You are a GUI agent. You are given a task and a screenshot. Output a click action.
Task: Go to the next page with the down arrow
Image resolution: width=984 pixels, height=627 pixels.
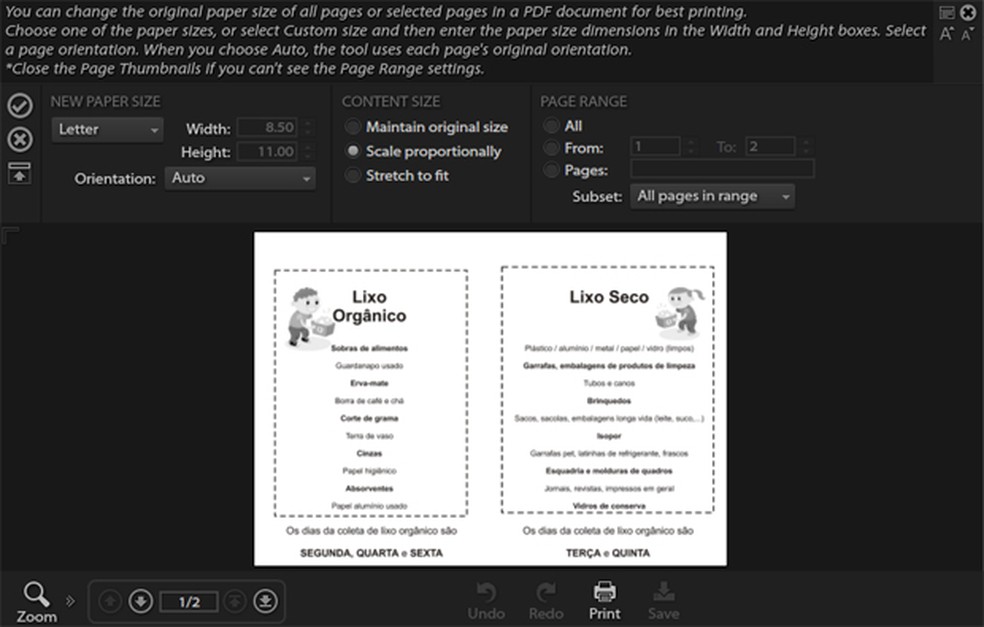click(x=140, y=600)
